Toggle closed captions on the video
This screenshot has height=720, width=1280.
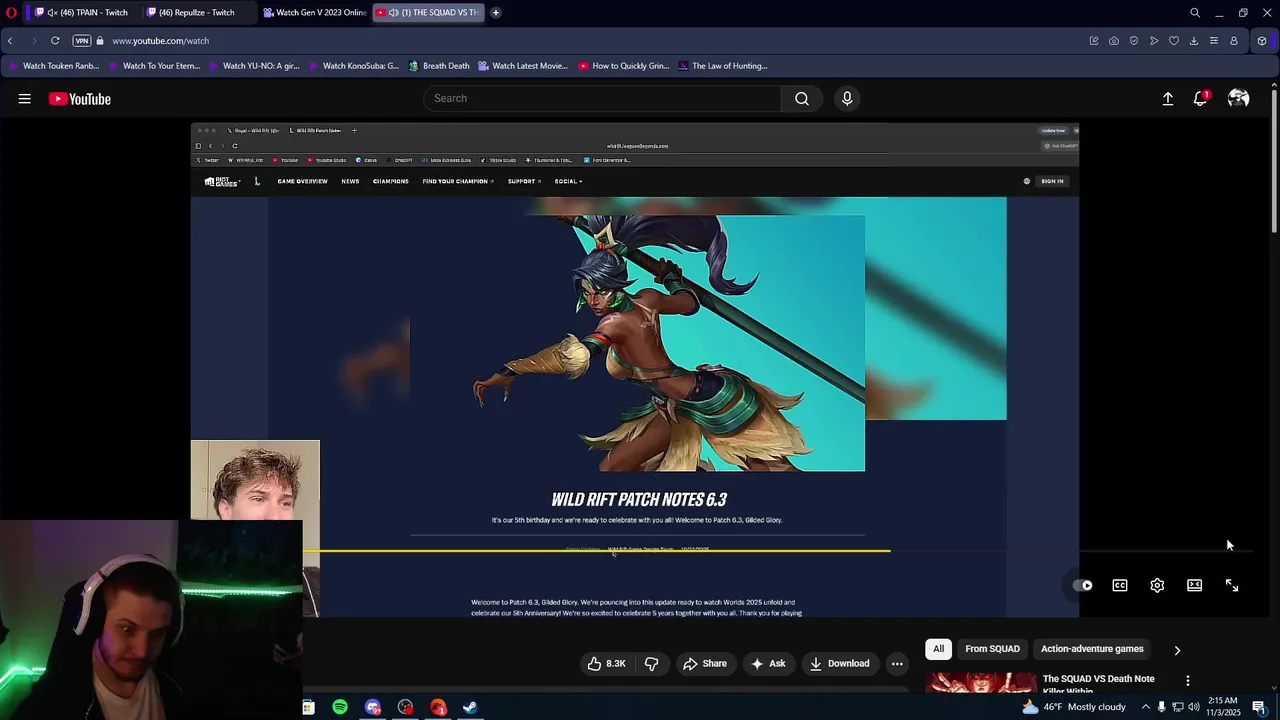point(1120,586)
